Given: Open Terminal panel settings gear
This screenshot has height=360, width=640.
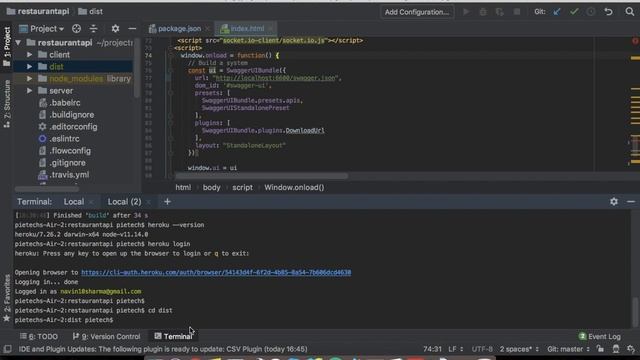Looking at the screenshot, I should 614,202.
